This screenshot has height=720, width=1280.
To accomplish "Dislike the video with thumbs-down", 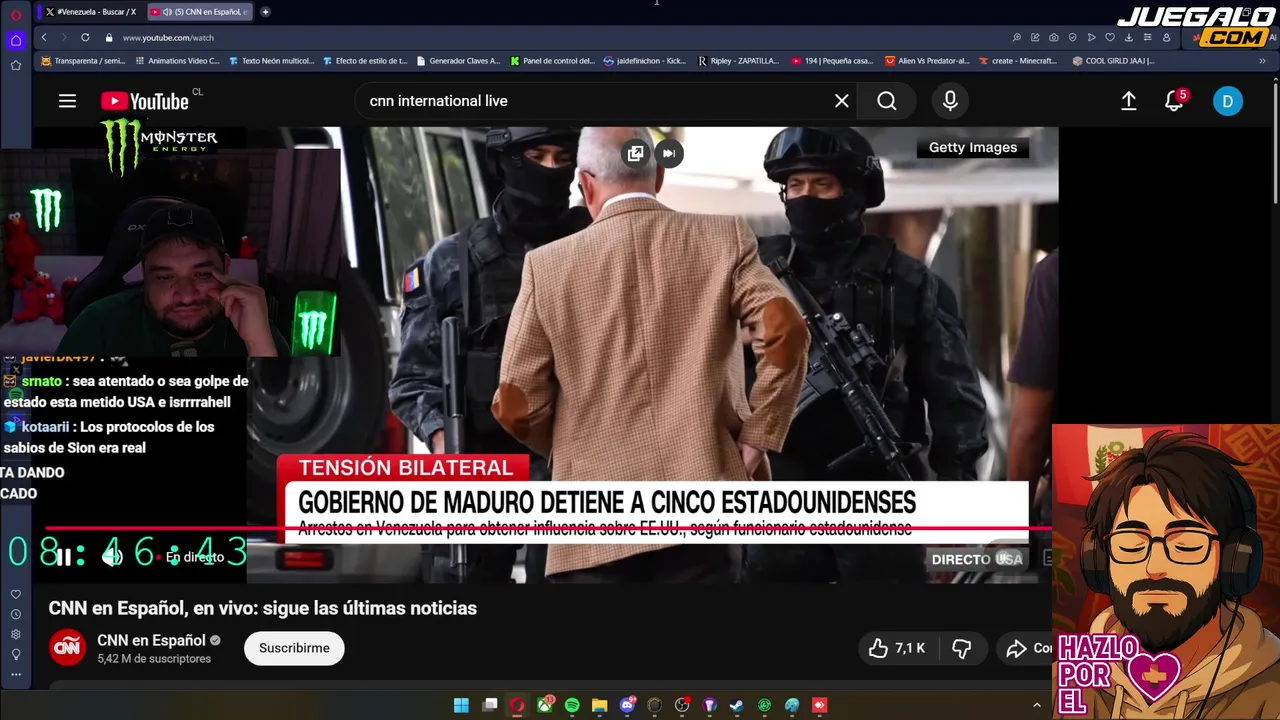I will click(x=962, y=648).
